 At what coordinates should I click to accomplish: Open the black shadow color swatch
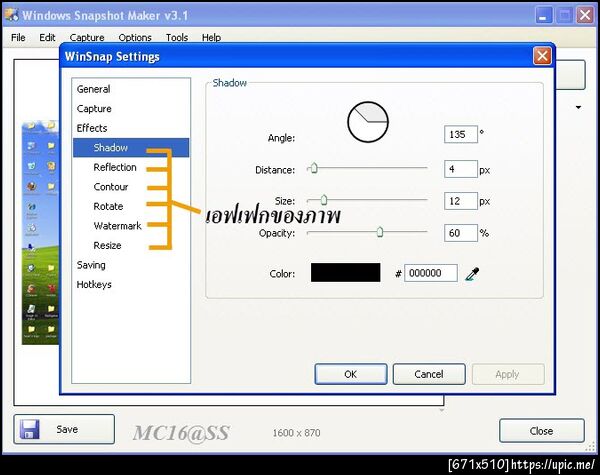[x=346, y=273]
